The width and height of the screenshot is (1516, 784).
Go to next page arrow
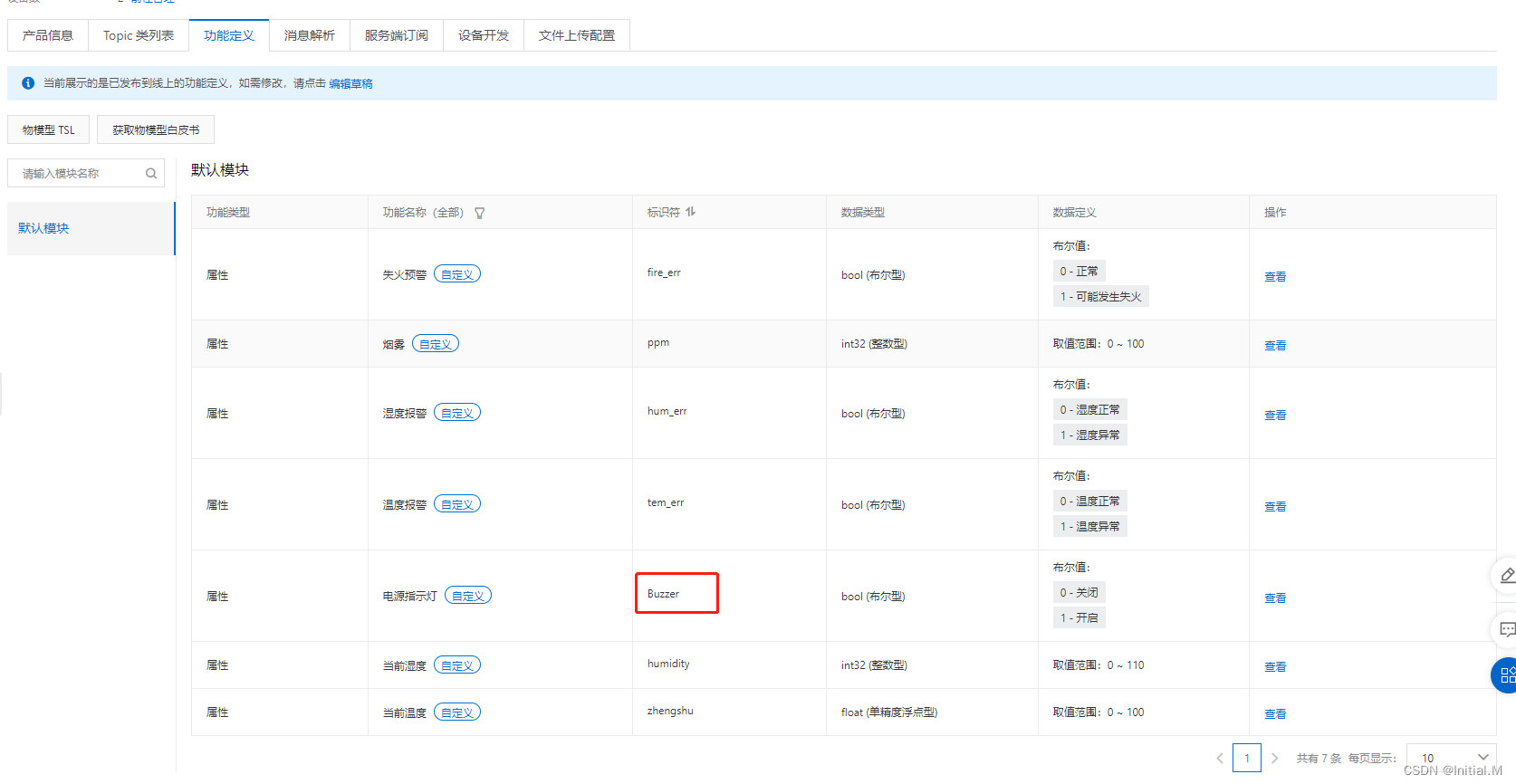(1274, 759)
